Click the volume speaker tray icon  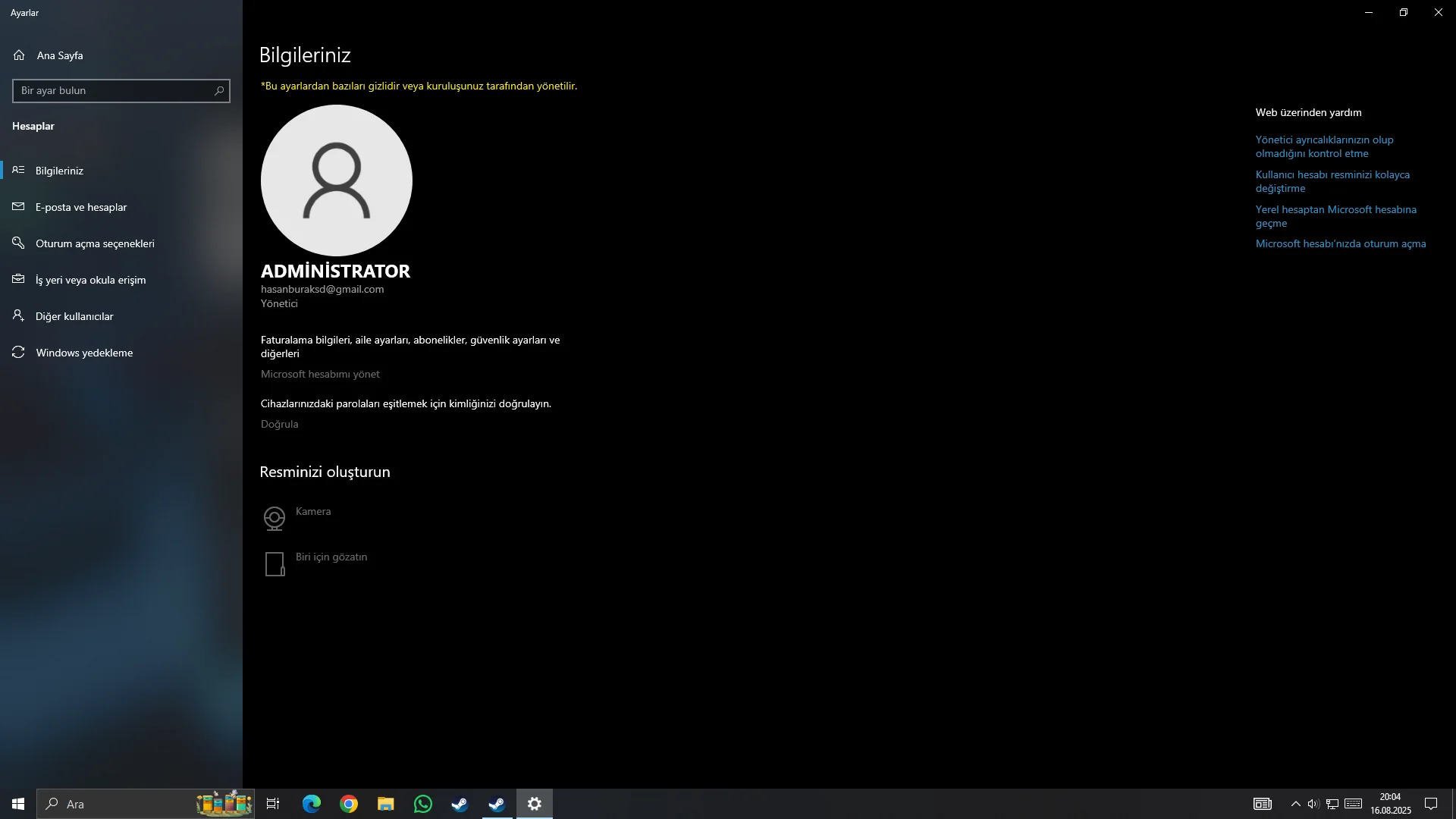[x=1313, y=804]
